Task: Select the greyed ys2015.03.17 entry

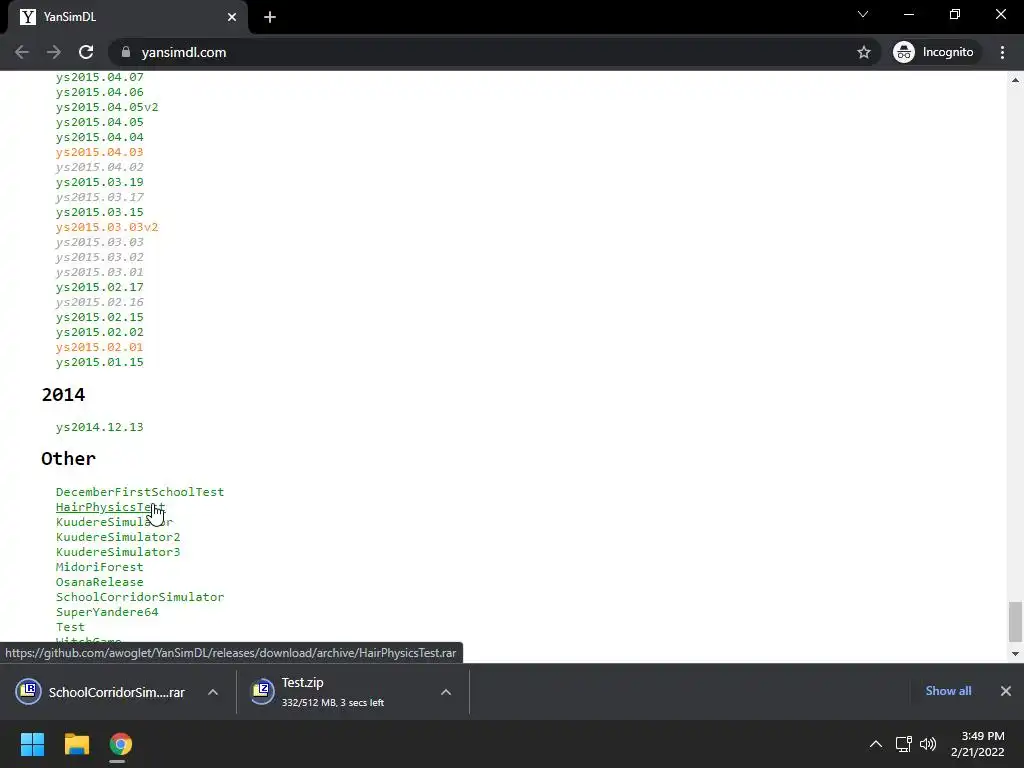Action: pos(99,197)
